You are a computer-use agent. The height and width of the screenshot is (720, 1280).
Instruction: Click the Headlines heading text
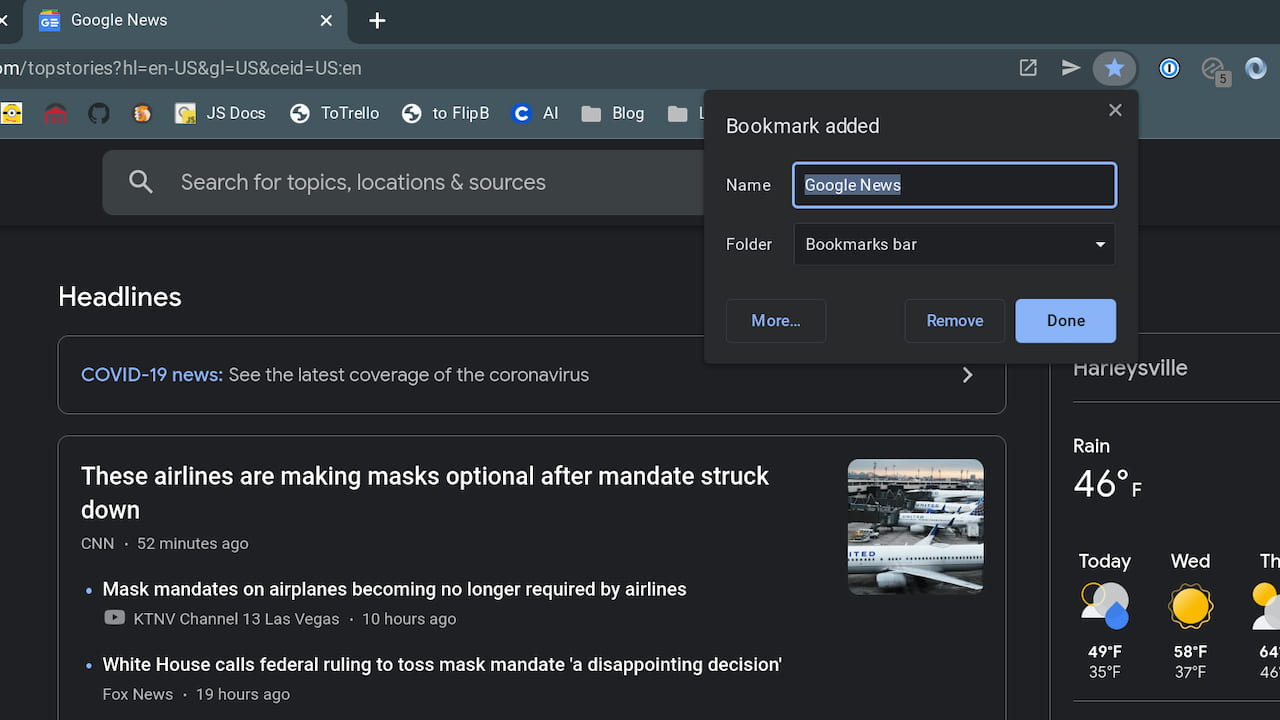[120, 297]
